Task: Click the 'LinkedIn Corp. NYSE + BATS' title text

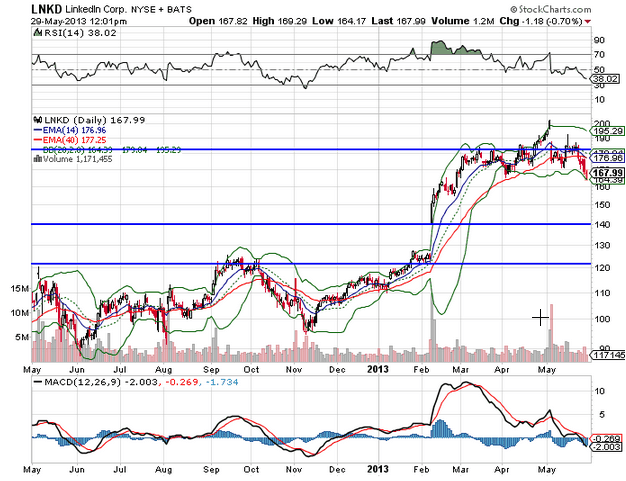Action: [x=128, y=9]
